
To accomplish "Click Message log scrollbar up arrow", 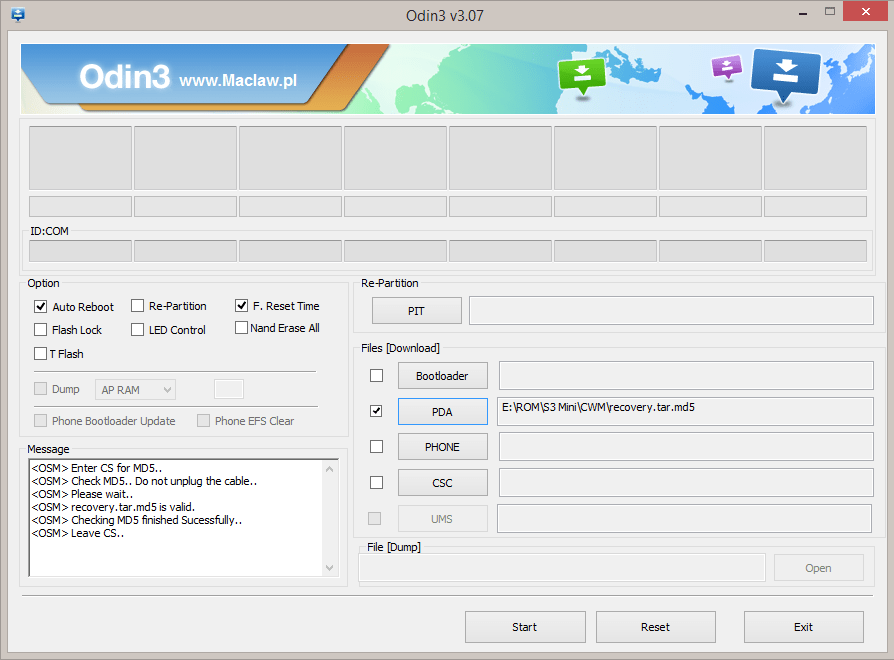I will click(330, 469).
